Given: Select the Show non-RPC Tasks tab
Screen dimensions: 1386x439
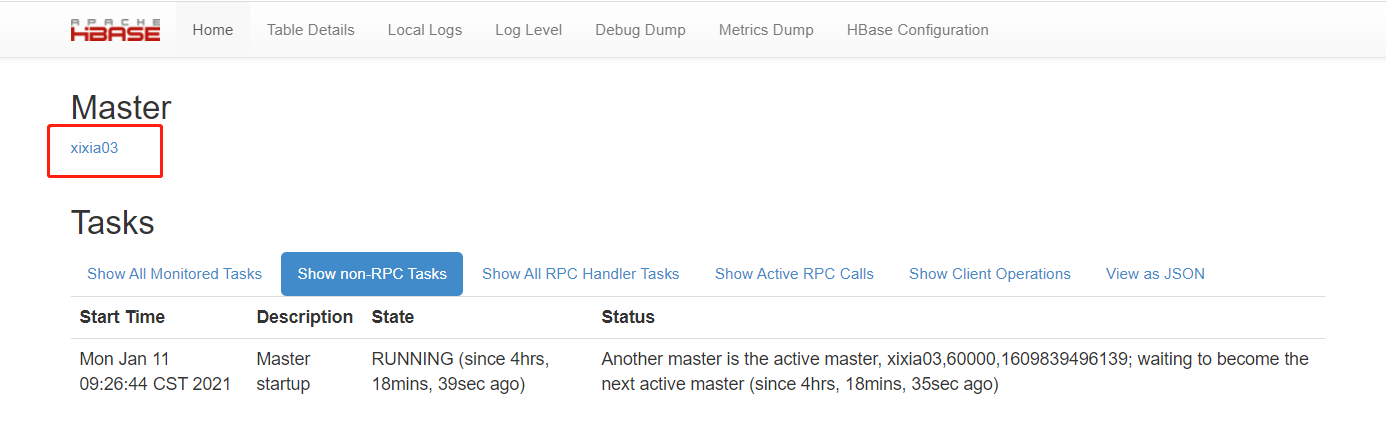Looking at the screenshot, I should click(372, 274).
